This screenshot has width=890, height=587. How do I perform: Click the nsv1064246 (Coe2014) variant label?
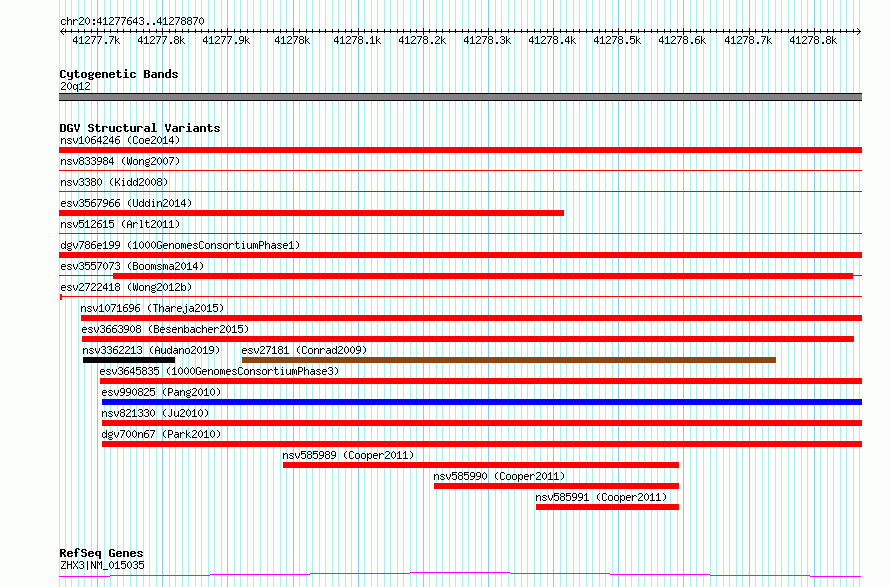[x=120, y=140]
